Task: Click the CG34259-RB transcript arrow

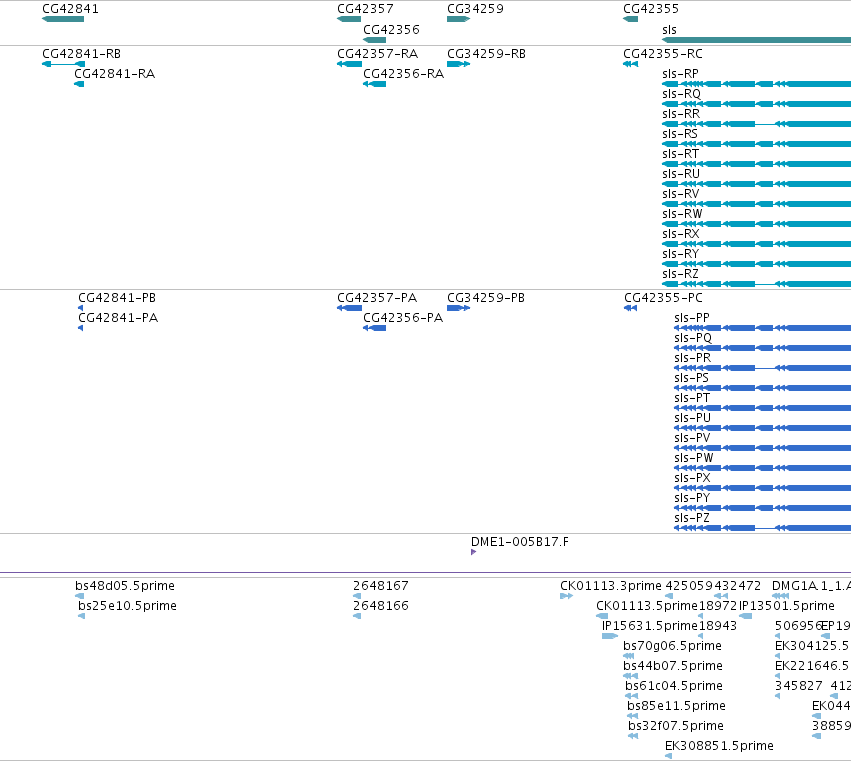Action: 459,64
